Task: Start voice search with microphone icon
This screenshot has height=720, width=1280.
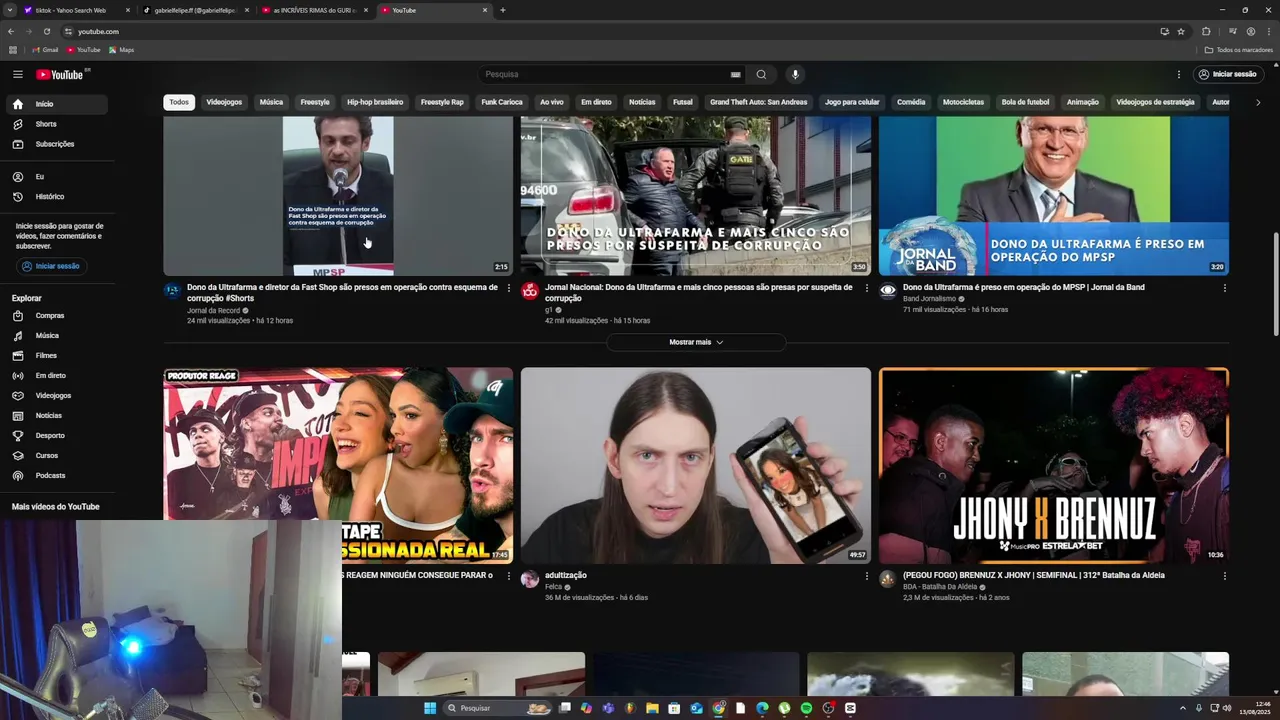Action: tap(795, 74)
